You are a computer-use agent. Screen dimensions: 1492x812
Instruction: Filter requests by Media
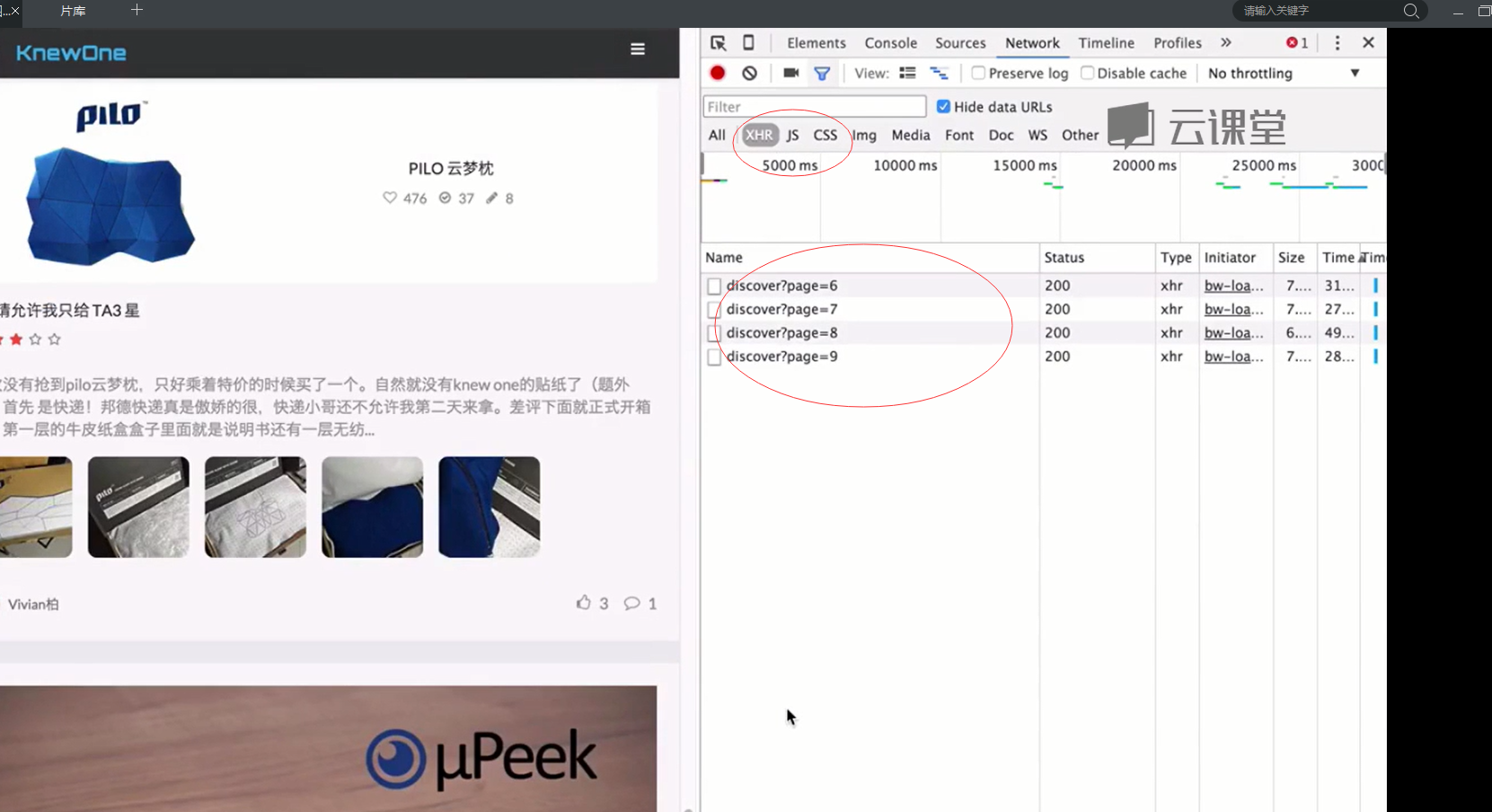911,135
